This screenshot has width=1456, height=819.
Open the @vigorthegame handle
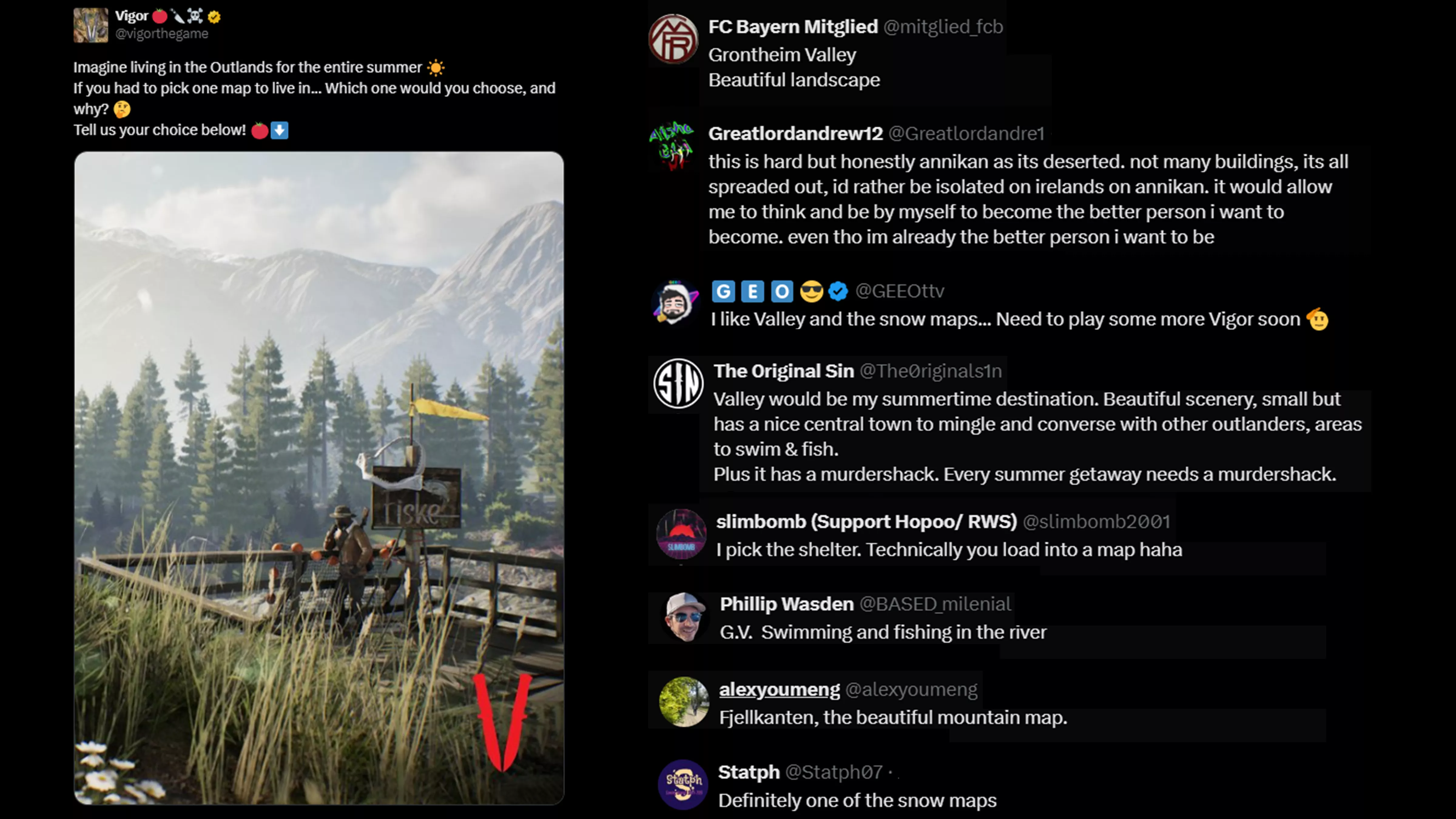(162, 34)
